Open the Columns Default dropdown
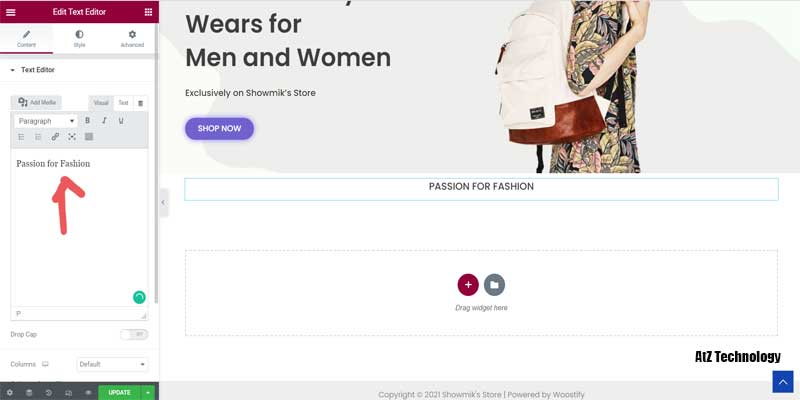The height and width of the screenshot is (400, 800). pyautogui.click(x=112, y=364)
